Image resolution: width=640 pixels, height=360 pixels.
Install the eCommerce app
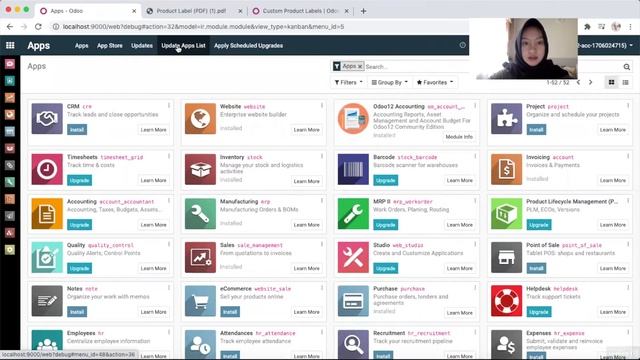[x=230, y=312]
